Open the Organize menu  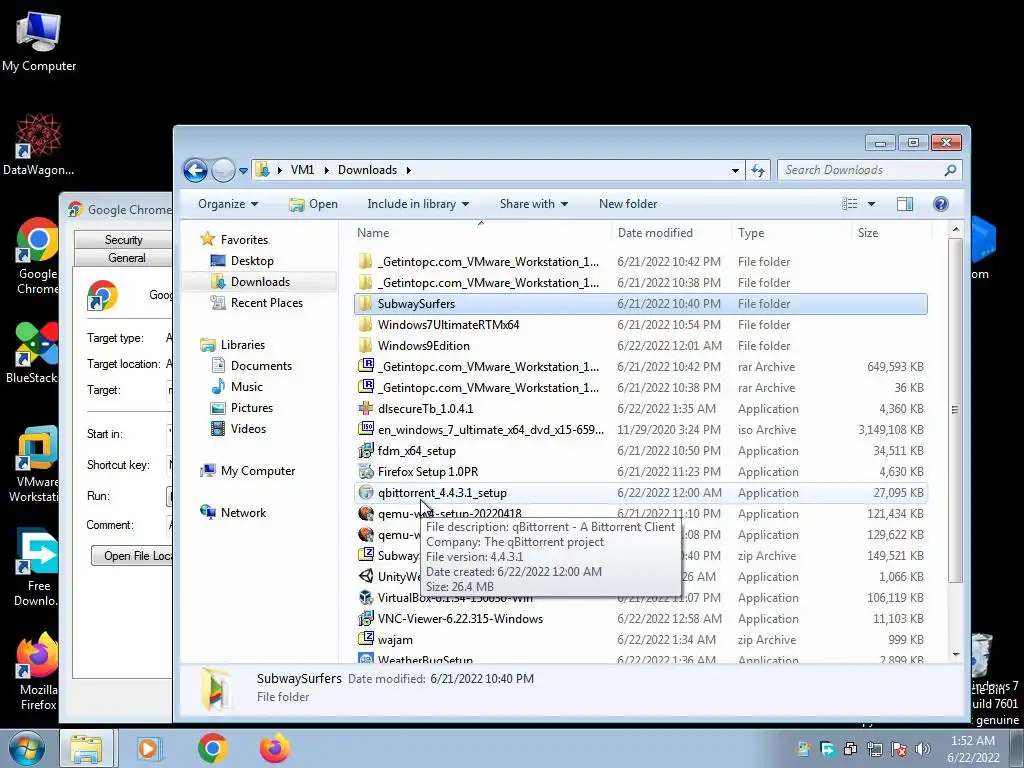[228, 204]
